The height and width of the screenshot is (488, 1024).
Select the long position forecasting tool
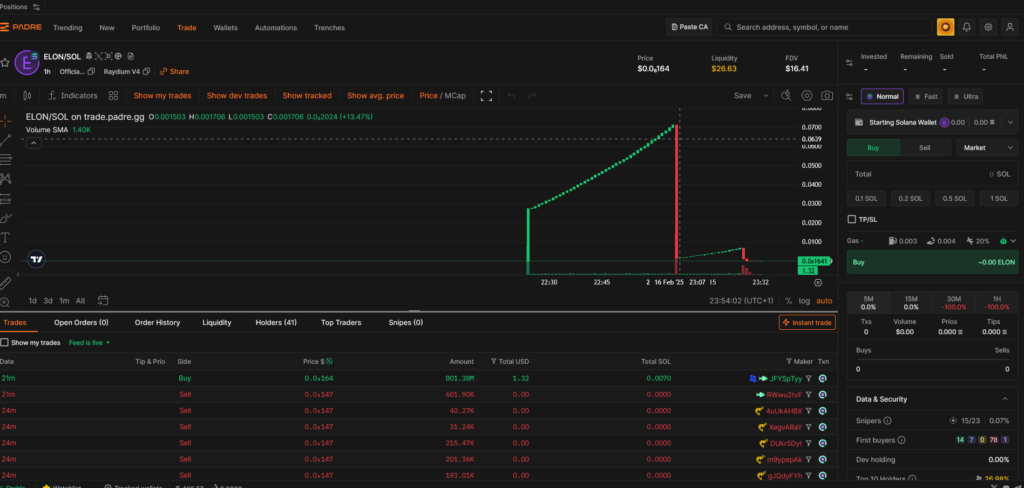tap(5, 199)
